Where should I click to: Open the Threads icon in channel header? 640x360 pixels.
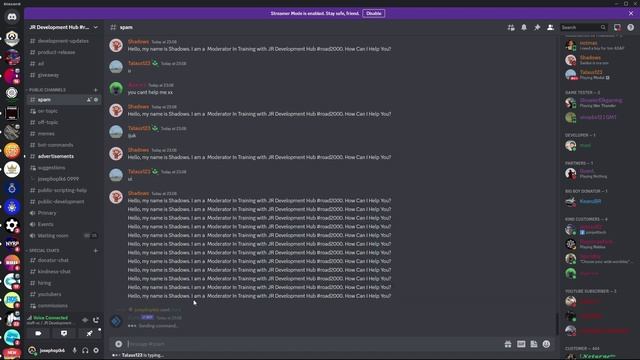[x=511, y=27]
